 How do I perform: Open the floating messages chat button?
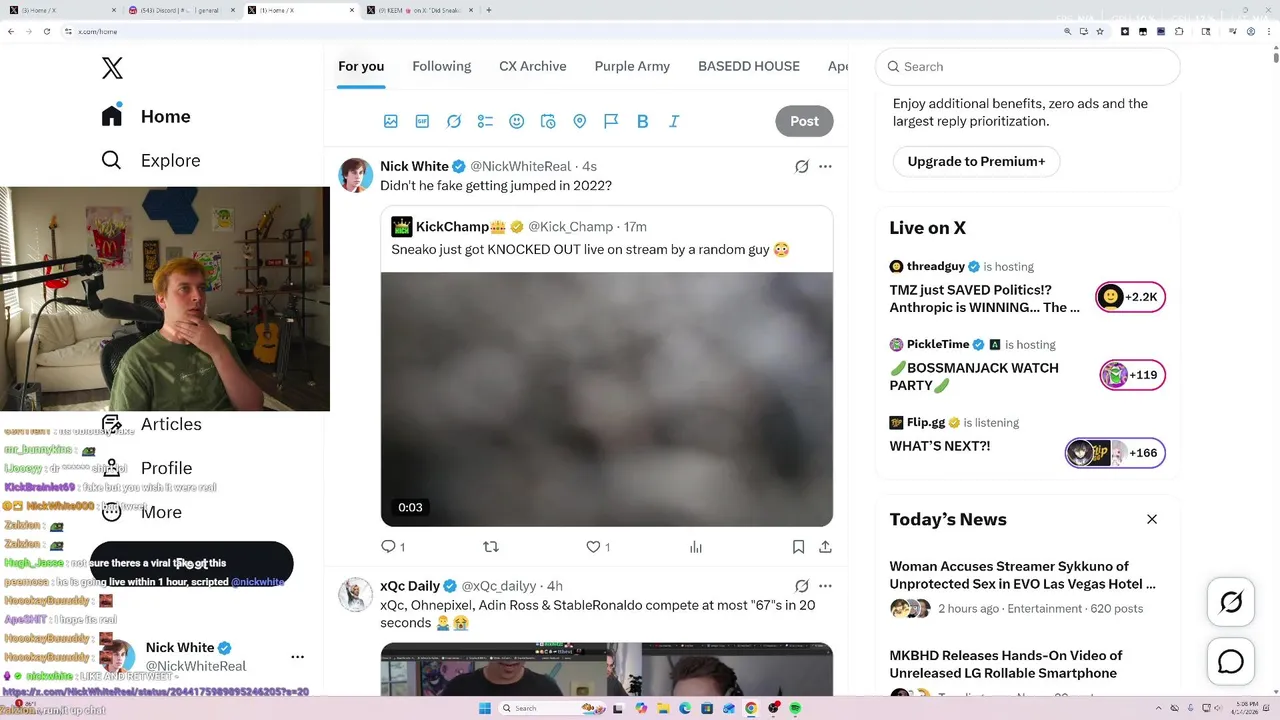[1231, 662]
